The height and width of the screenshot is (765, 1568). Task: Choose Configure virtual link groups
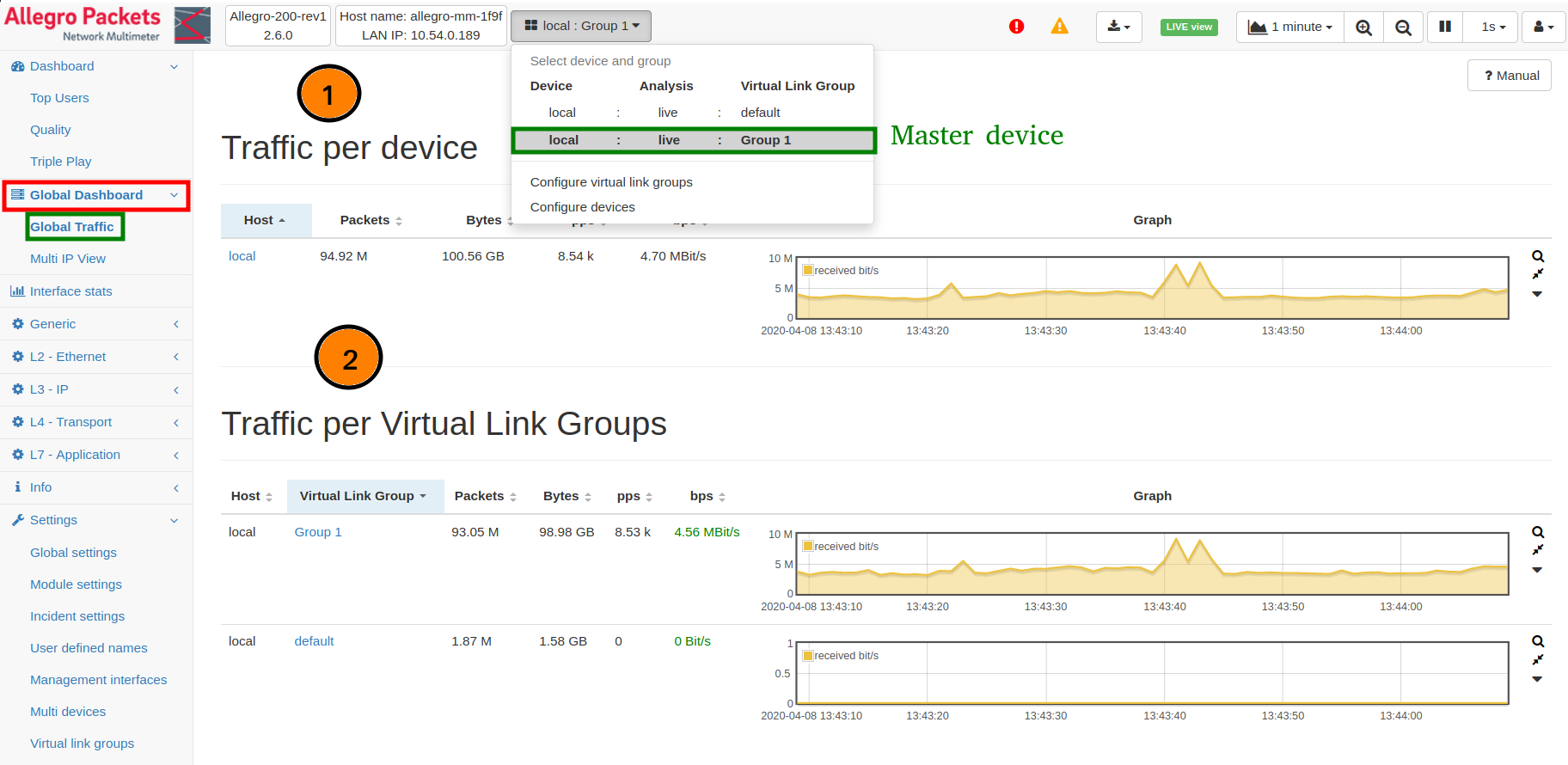click(x=611, y=182)
